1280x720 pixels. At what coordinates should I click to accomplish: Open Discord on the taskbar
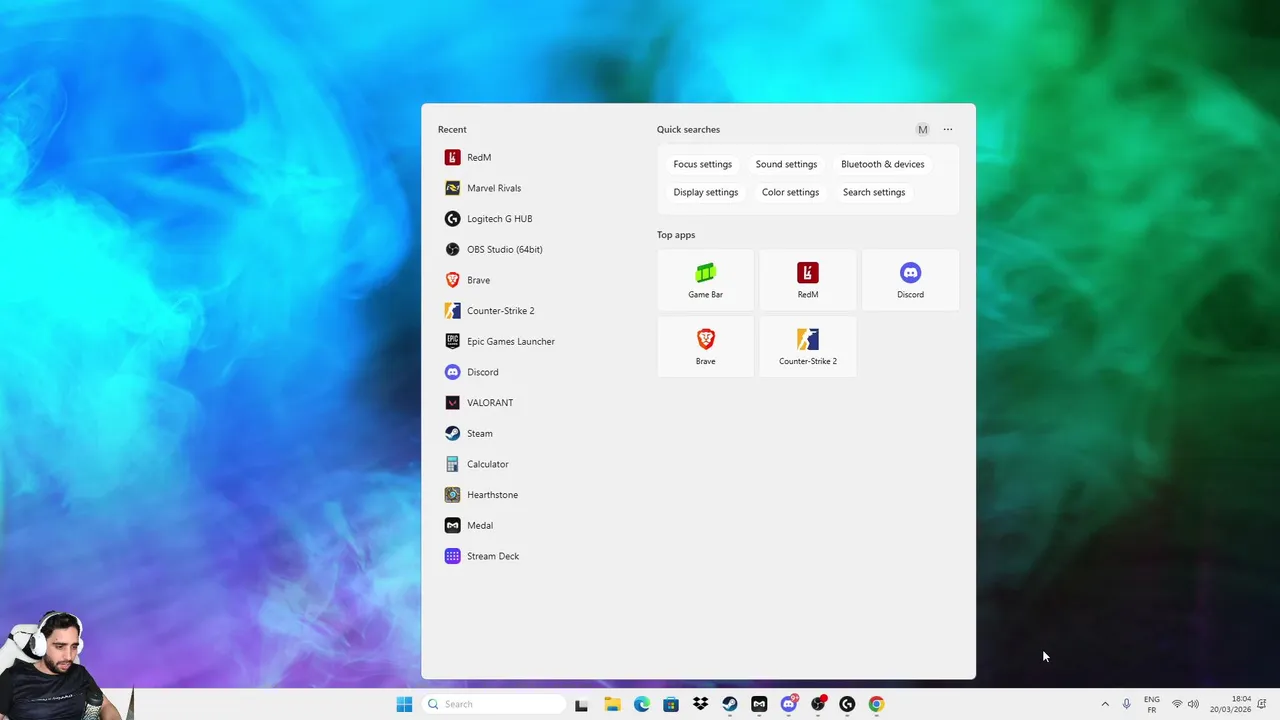click(789, 704)
